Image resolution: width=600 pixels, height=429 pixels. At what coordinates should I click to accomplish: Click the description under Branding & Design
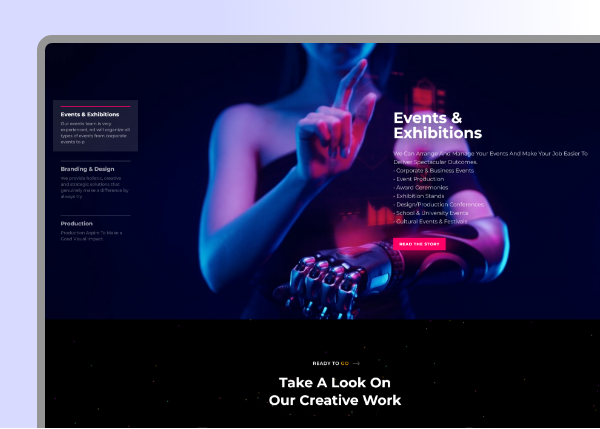tap(93, 184)
